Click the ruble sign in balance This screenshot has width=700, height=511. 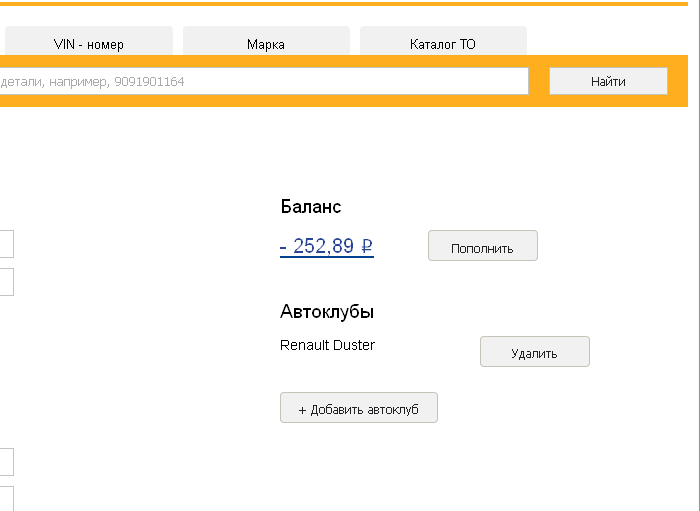[367, 246]
